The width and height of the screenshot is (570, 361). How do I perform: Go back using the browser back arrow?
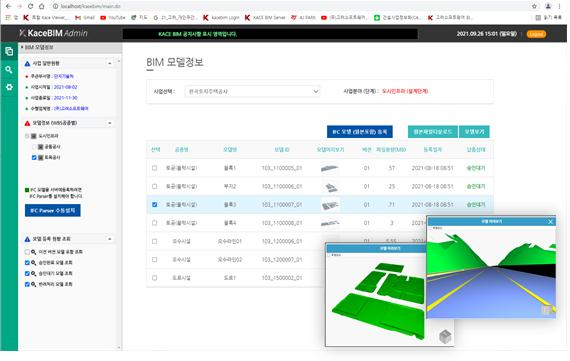pos(8,6)
